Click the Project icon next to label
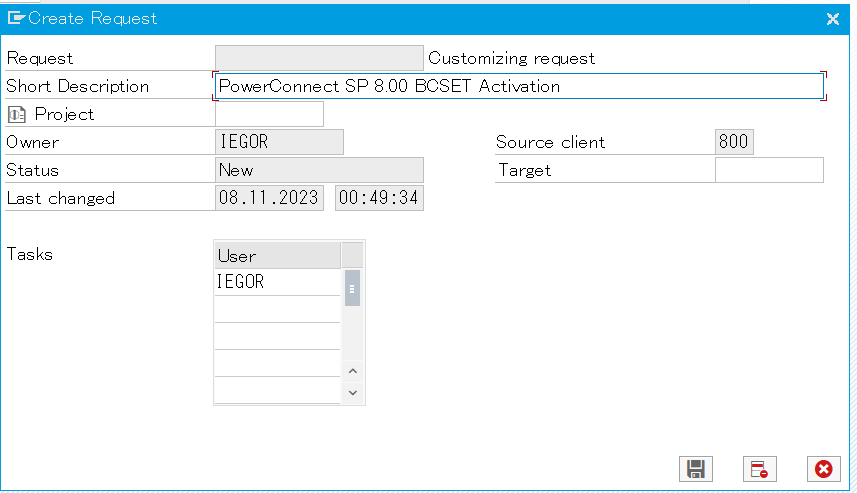Screen dimensions: 857x493 [16, 114]
